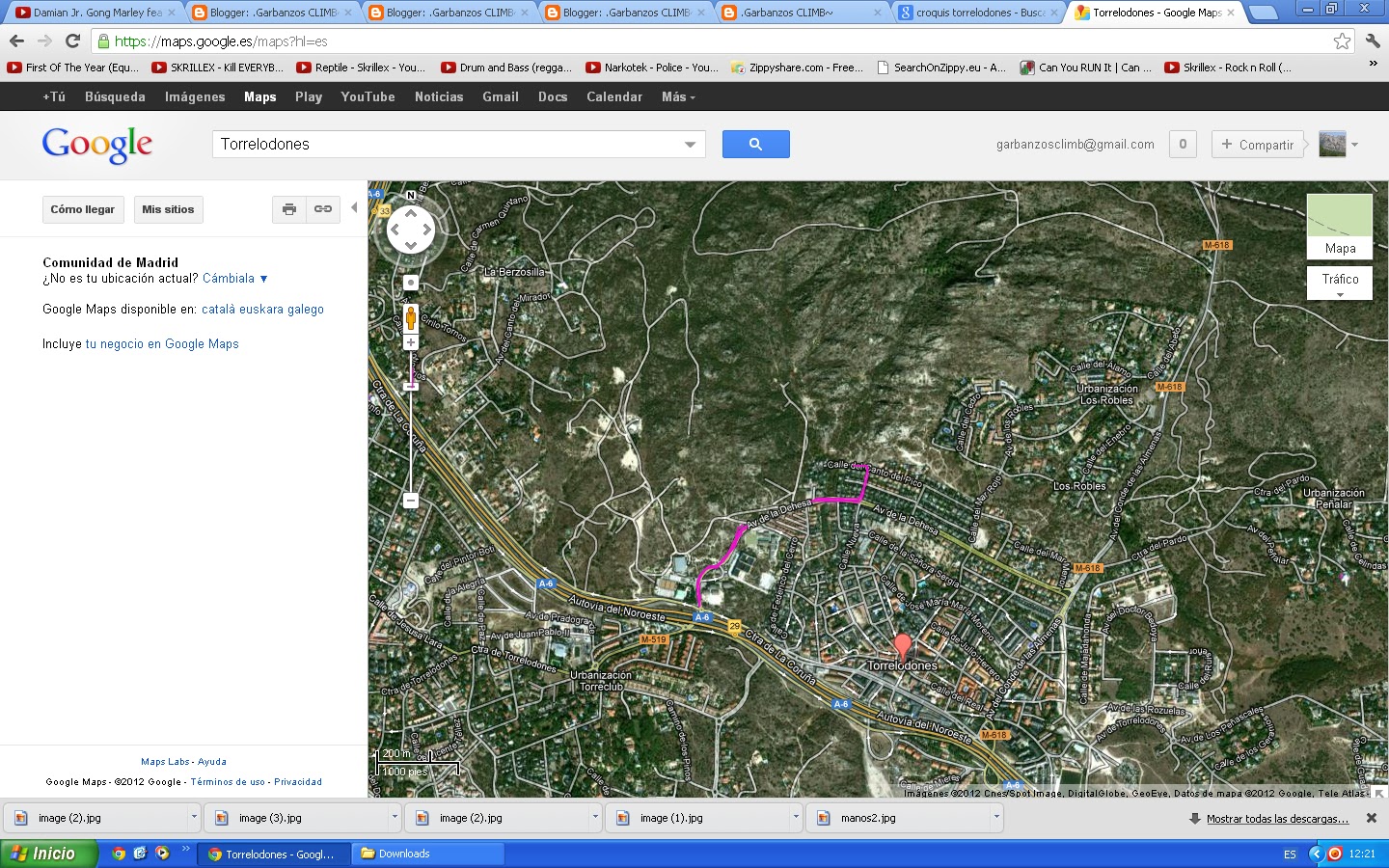Pan the map right with the arrow control
The height and width of the screenshot is (868, 1389).
[x=427, y=230]
